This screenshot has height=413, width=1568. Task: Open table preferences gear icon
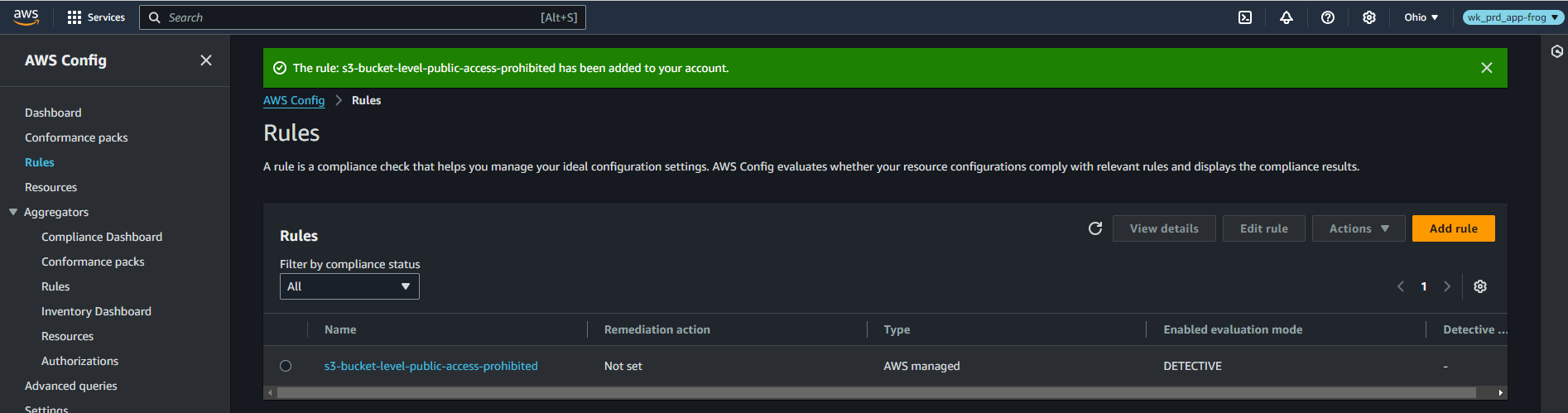[1479, 286]
